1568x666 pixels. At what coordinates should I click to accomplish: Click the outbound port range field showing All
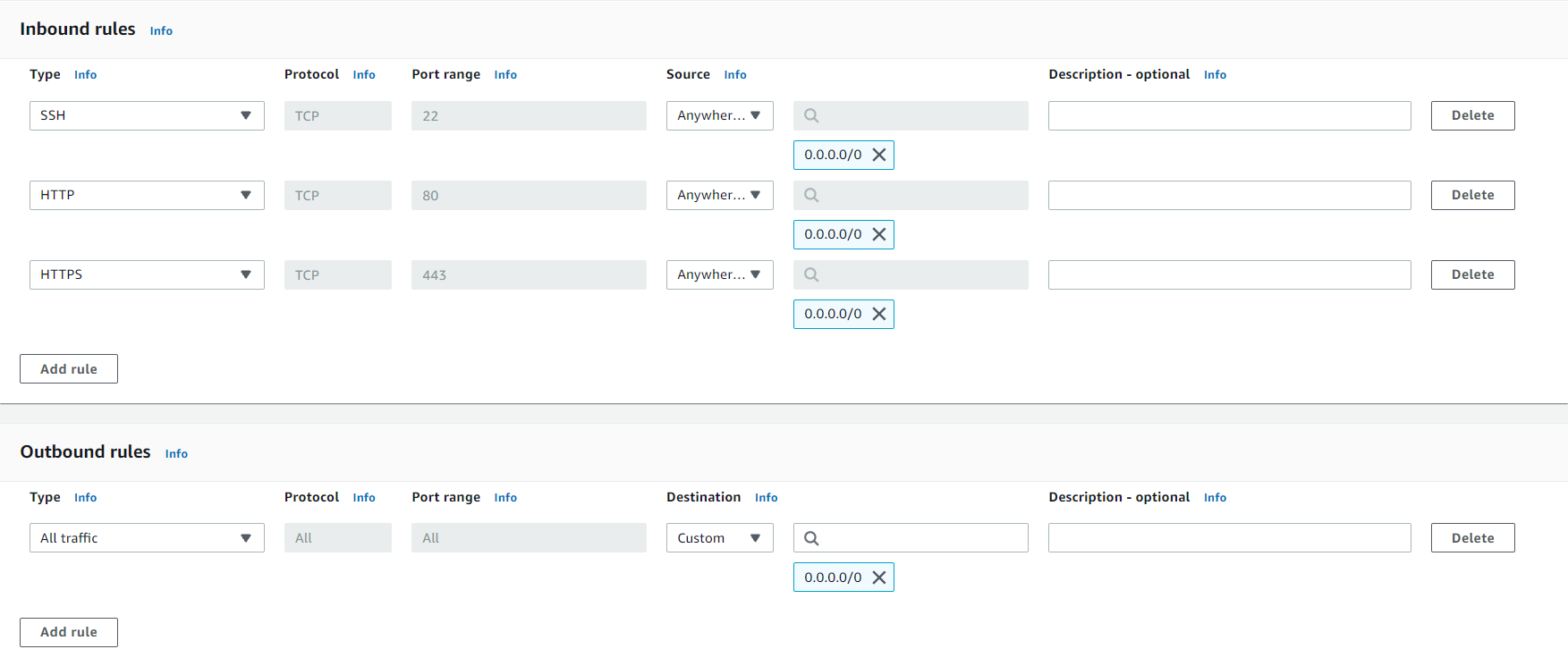click(529, 538)
